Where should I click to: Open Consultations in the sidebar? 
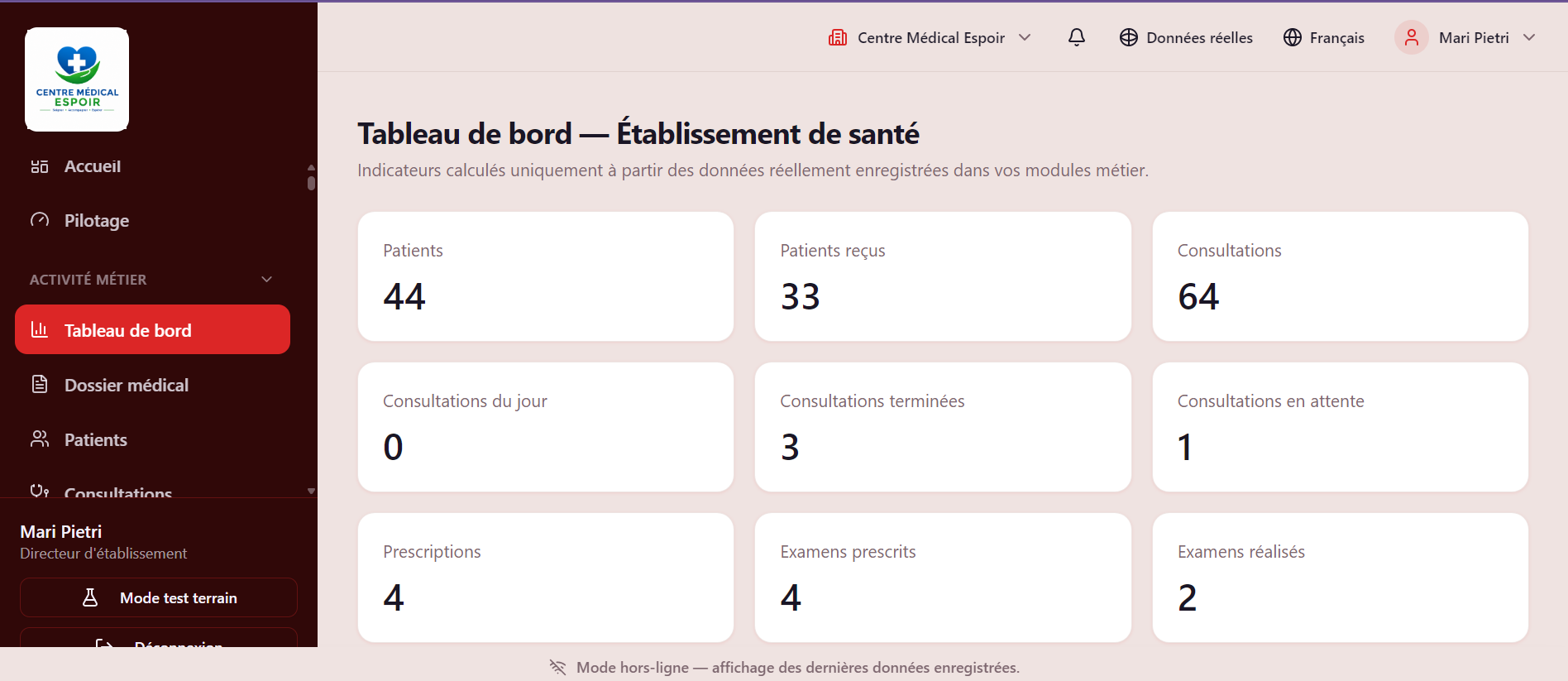click(152, 488)
